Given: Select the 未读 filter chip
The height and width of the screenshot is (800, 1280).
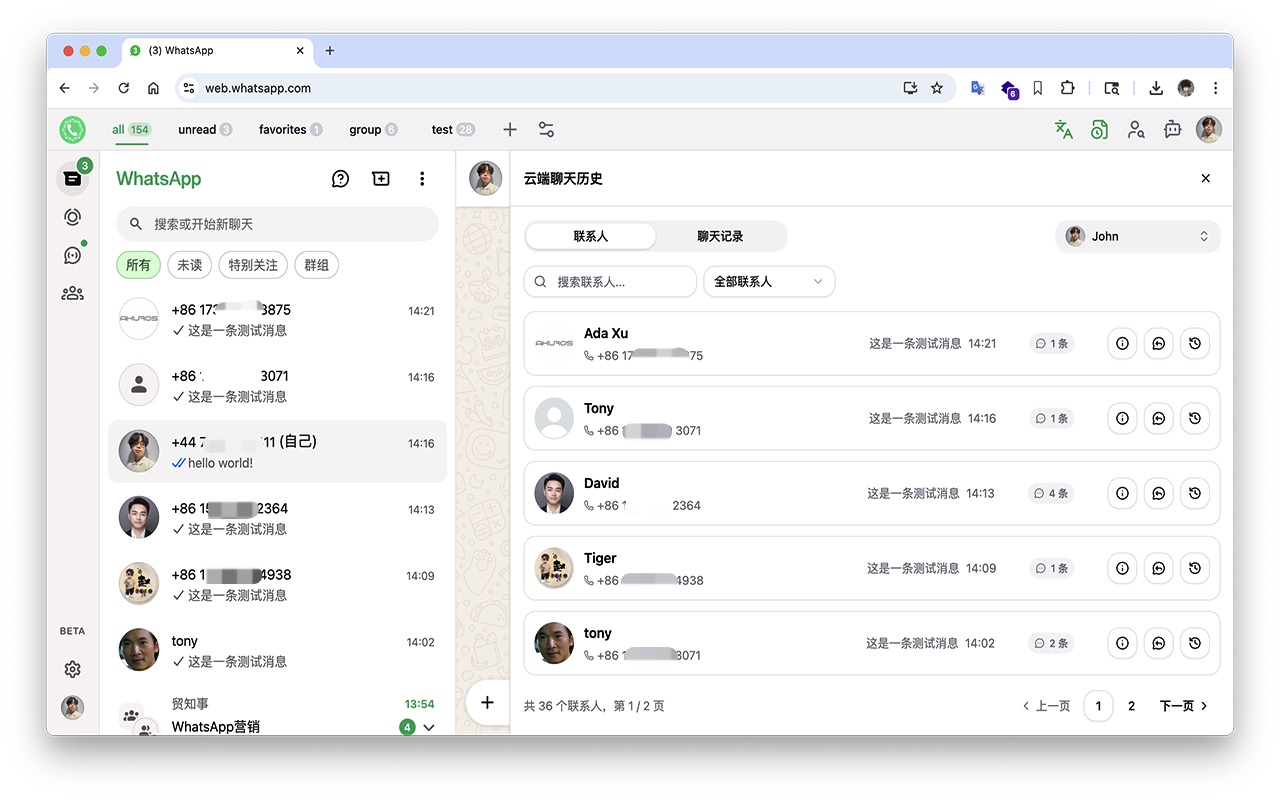Looking at the screenshot, I should [190, 265].
